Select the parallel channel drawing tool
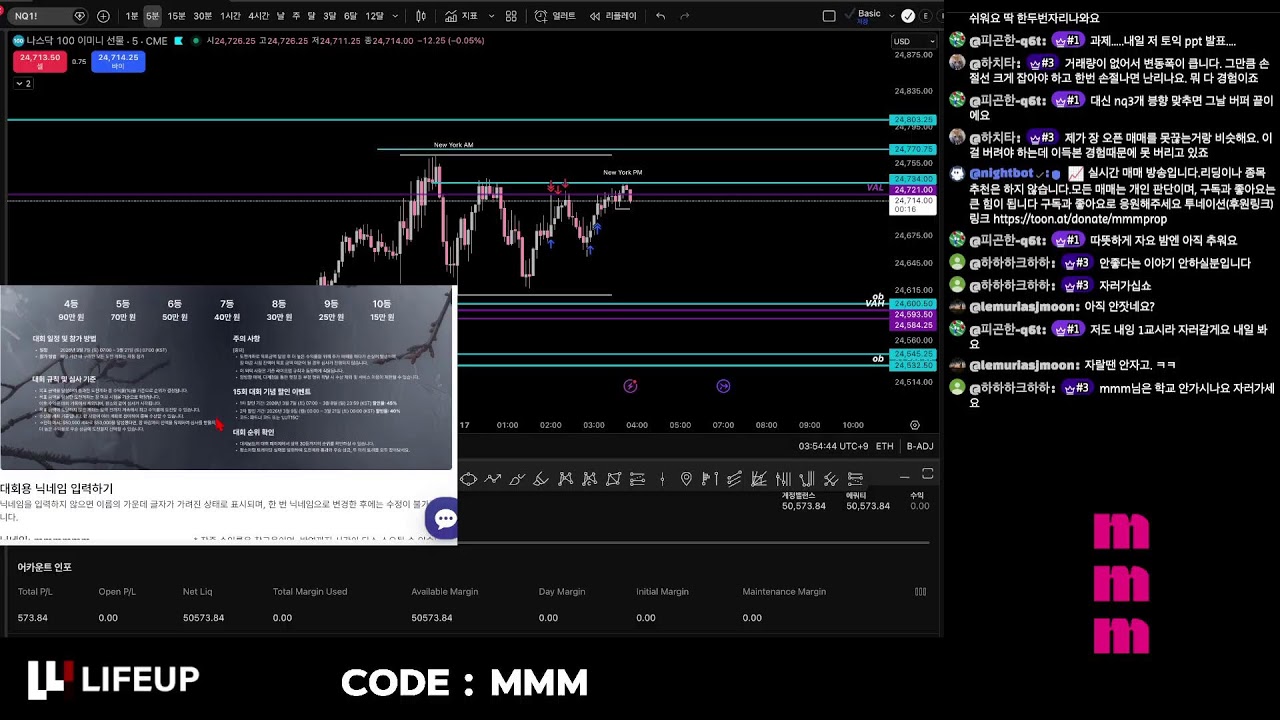The height and width of the screenshot is (720, 1280). (734, 479)
